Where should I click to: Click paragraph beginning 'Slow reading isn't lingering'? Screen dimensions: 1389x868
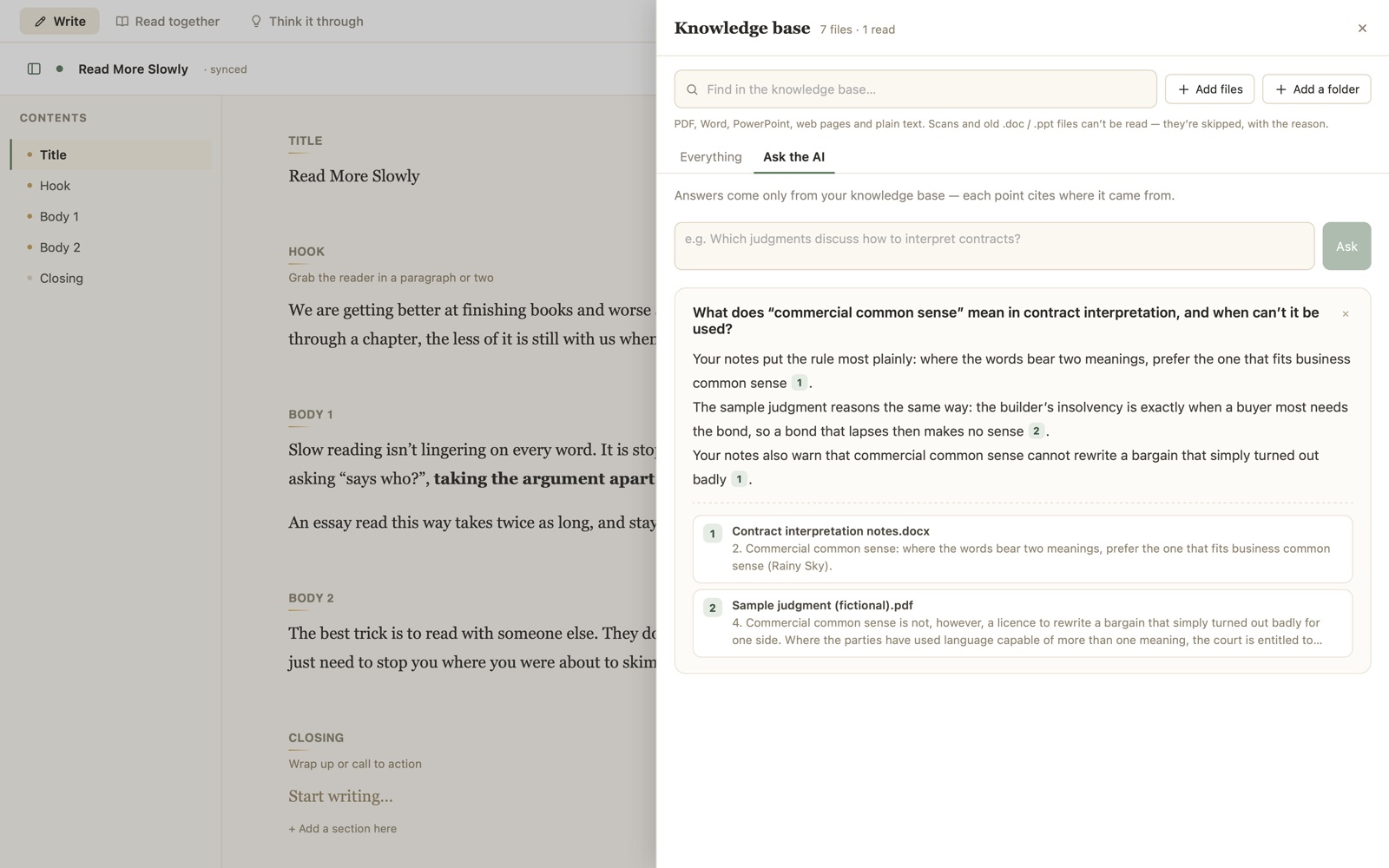click(472, 464)
